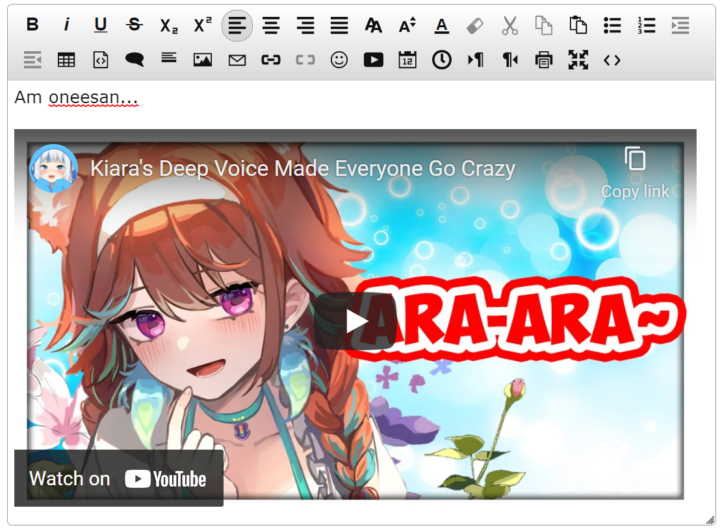Viewport: 720px width, 532px height.
Task: Click the remove formatting eraser icon
Action: [475, 25]
